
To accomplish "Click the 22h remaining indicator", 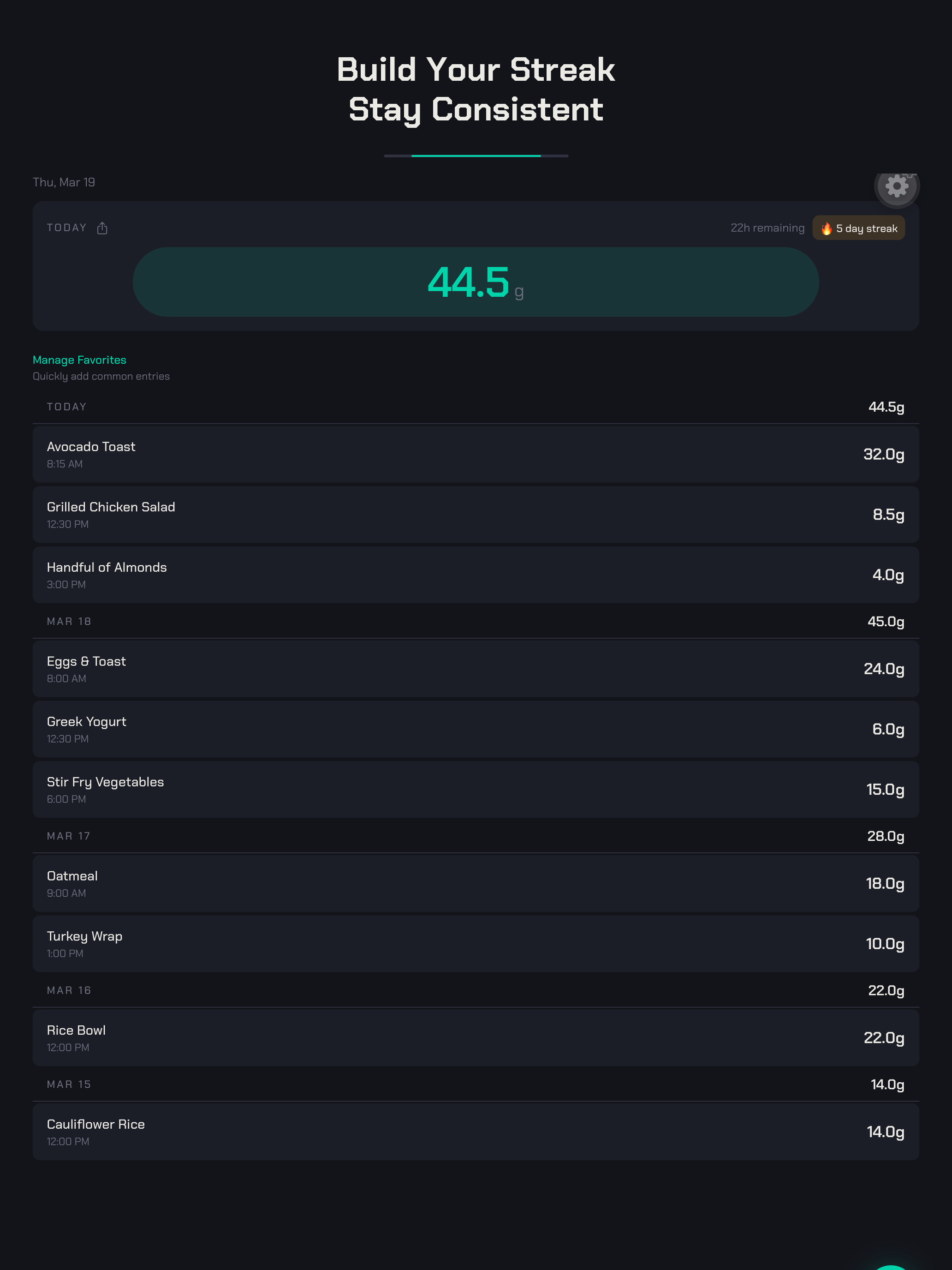I will coord(767,228).
